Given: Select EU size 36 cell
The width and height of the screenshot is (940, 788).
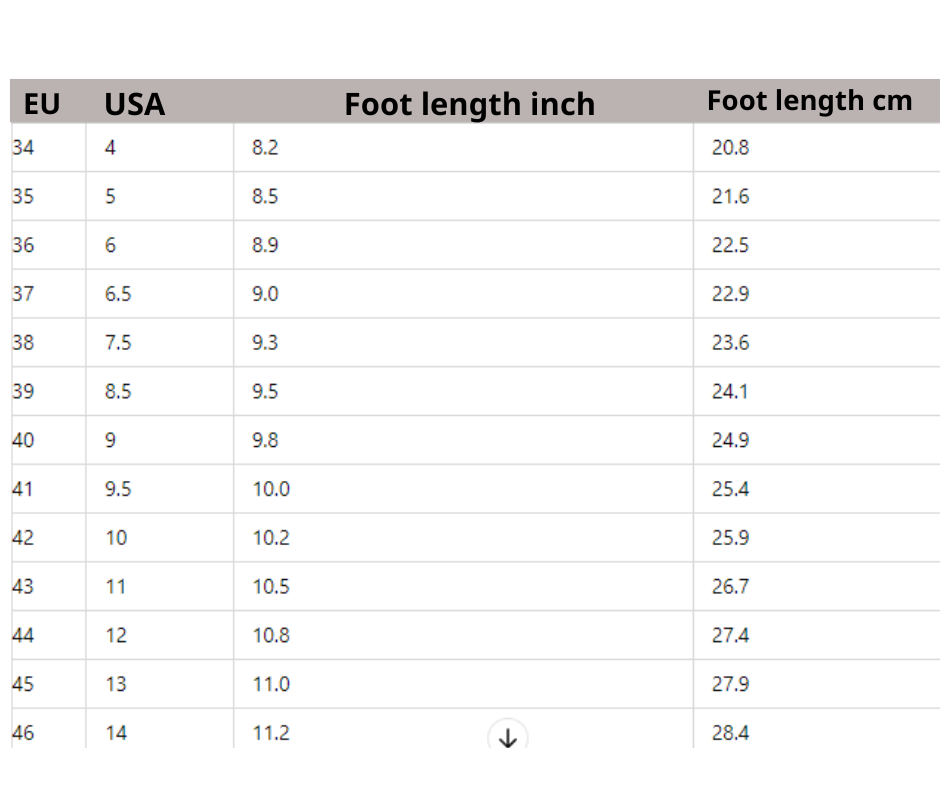Looking at the screenshot, I should click(x=49, y=245).
